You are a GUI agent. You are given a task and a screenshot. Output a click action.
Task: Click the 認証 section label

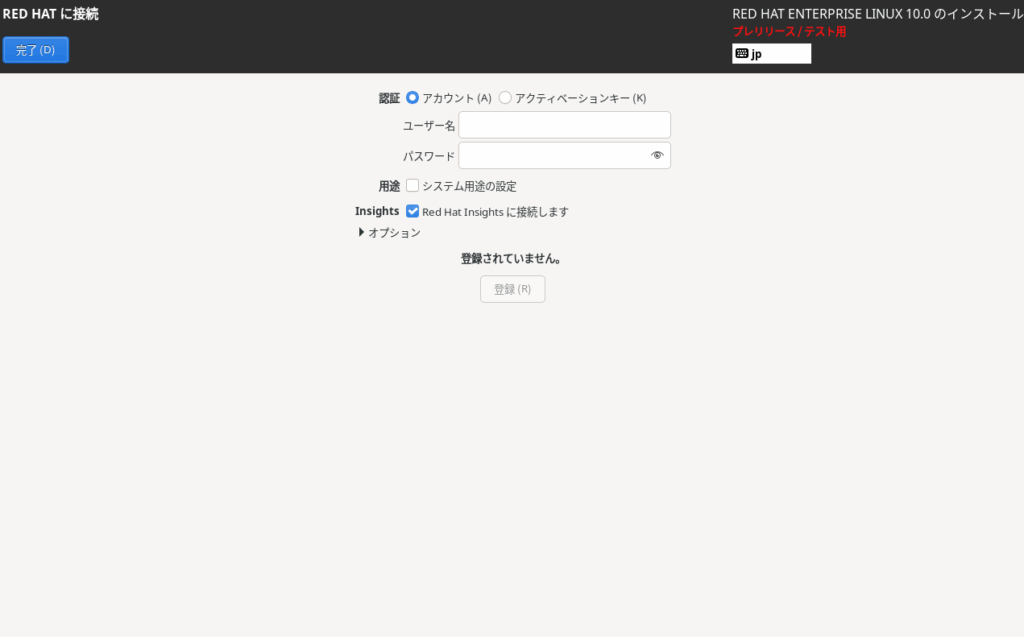pos(389,98)
